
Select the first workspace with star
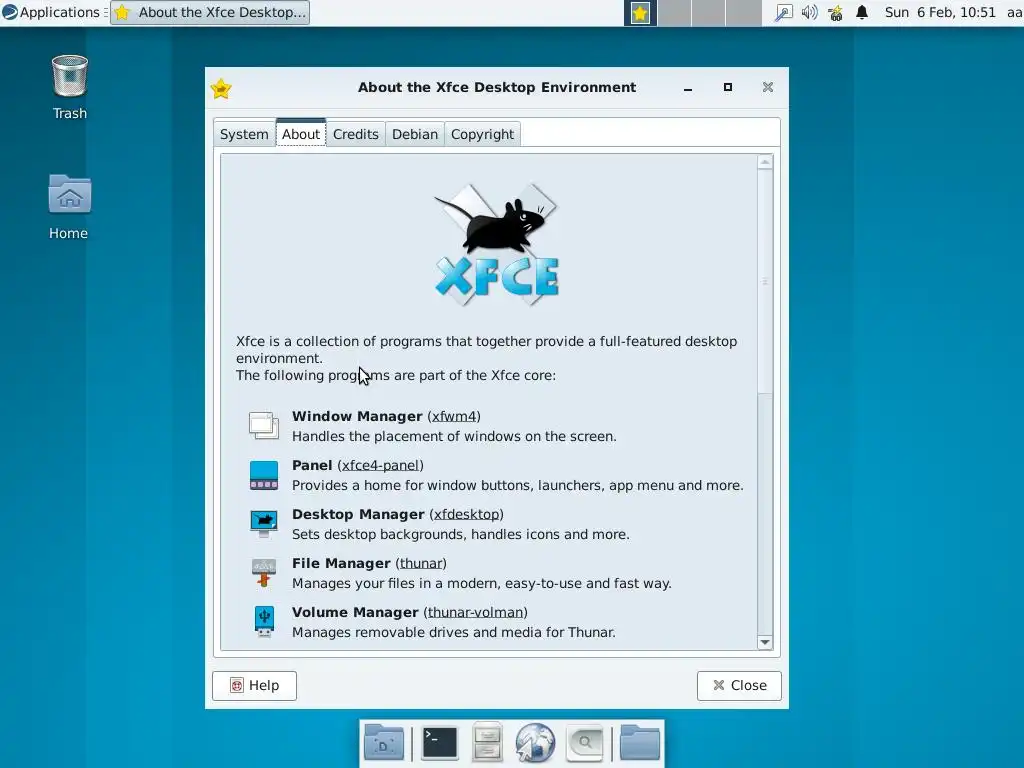pos(640,13)
